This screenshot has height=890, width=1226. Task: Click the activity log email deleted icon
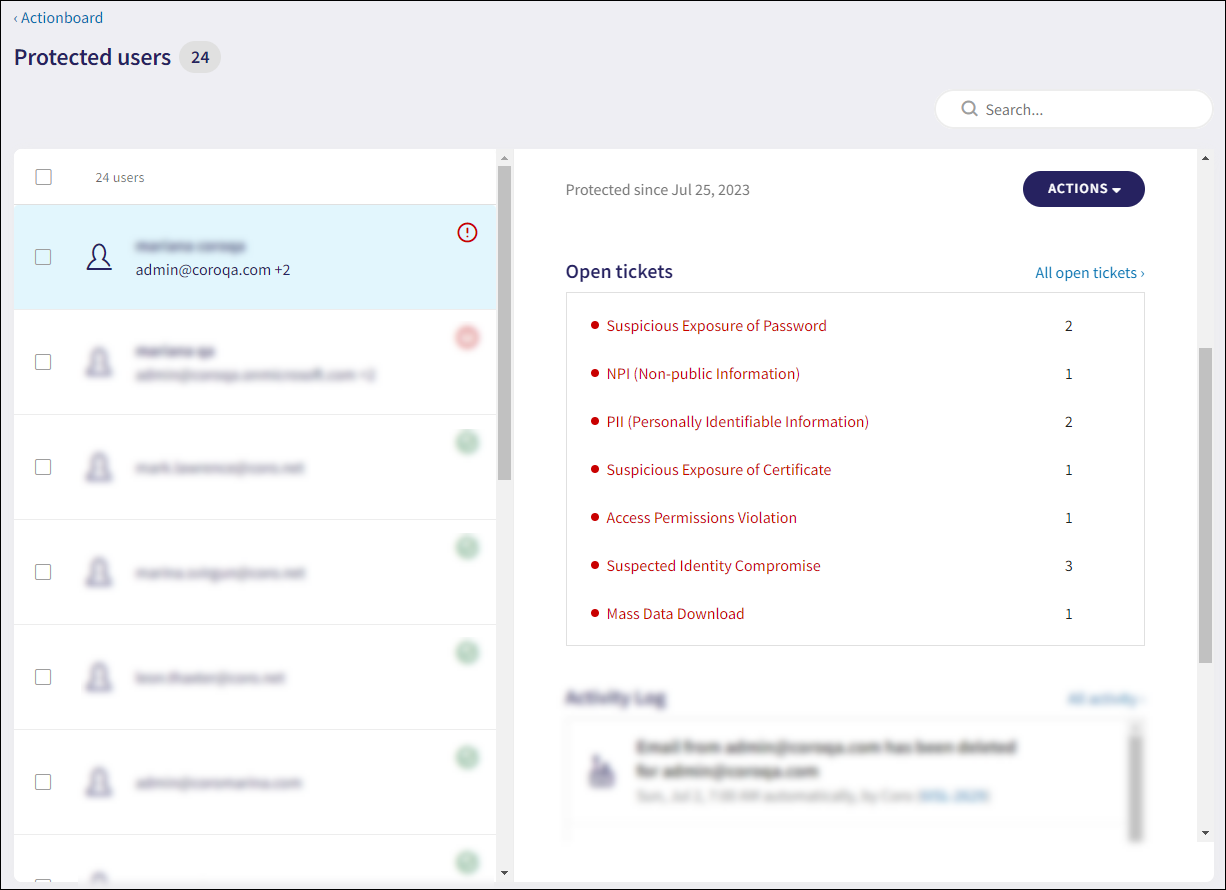coord(602,771)
